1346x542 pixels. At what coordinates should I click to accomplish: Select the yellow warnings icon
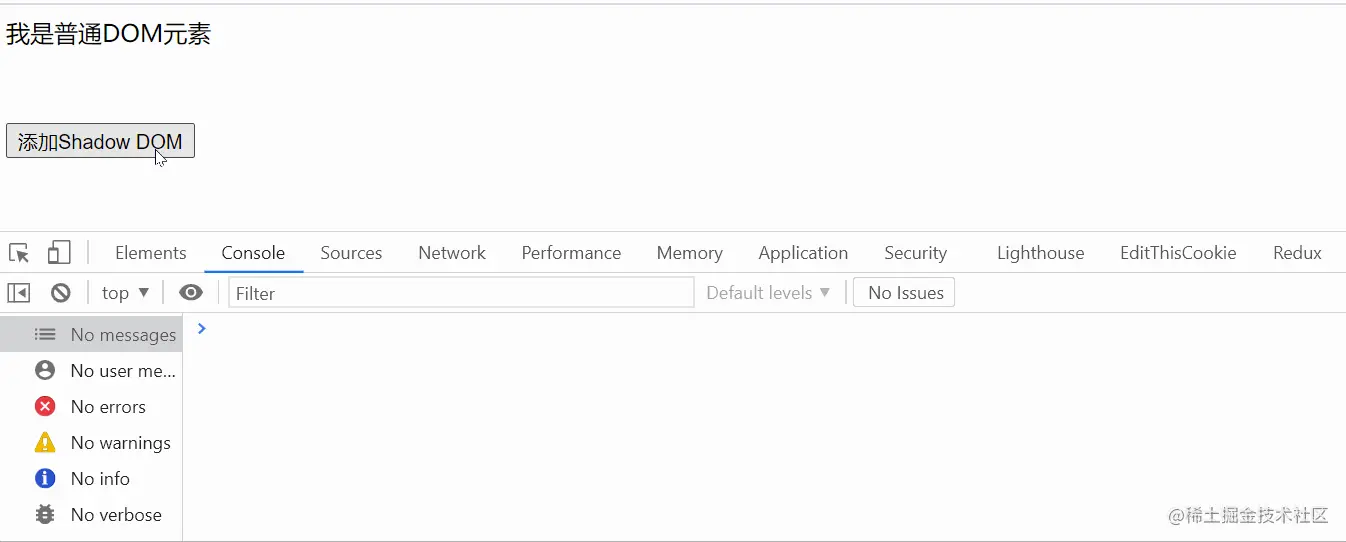(x=45, y=443)
